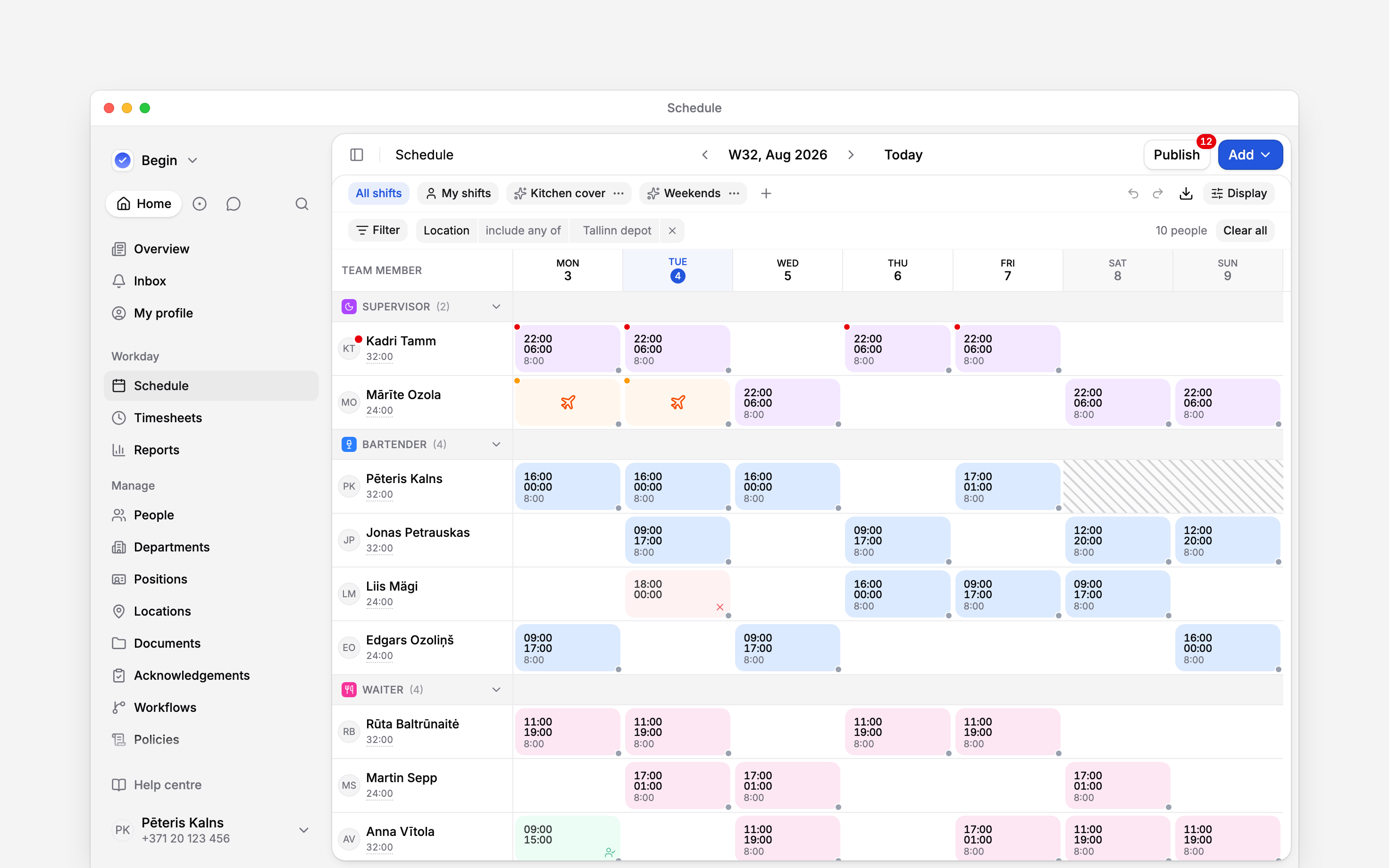Click the redo arrow icon
1389x868 pixels.
pyautogui.click(x=1158, y=193)
